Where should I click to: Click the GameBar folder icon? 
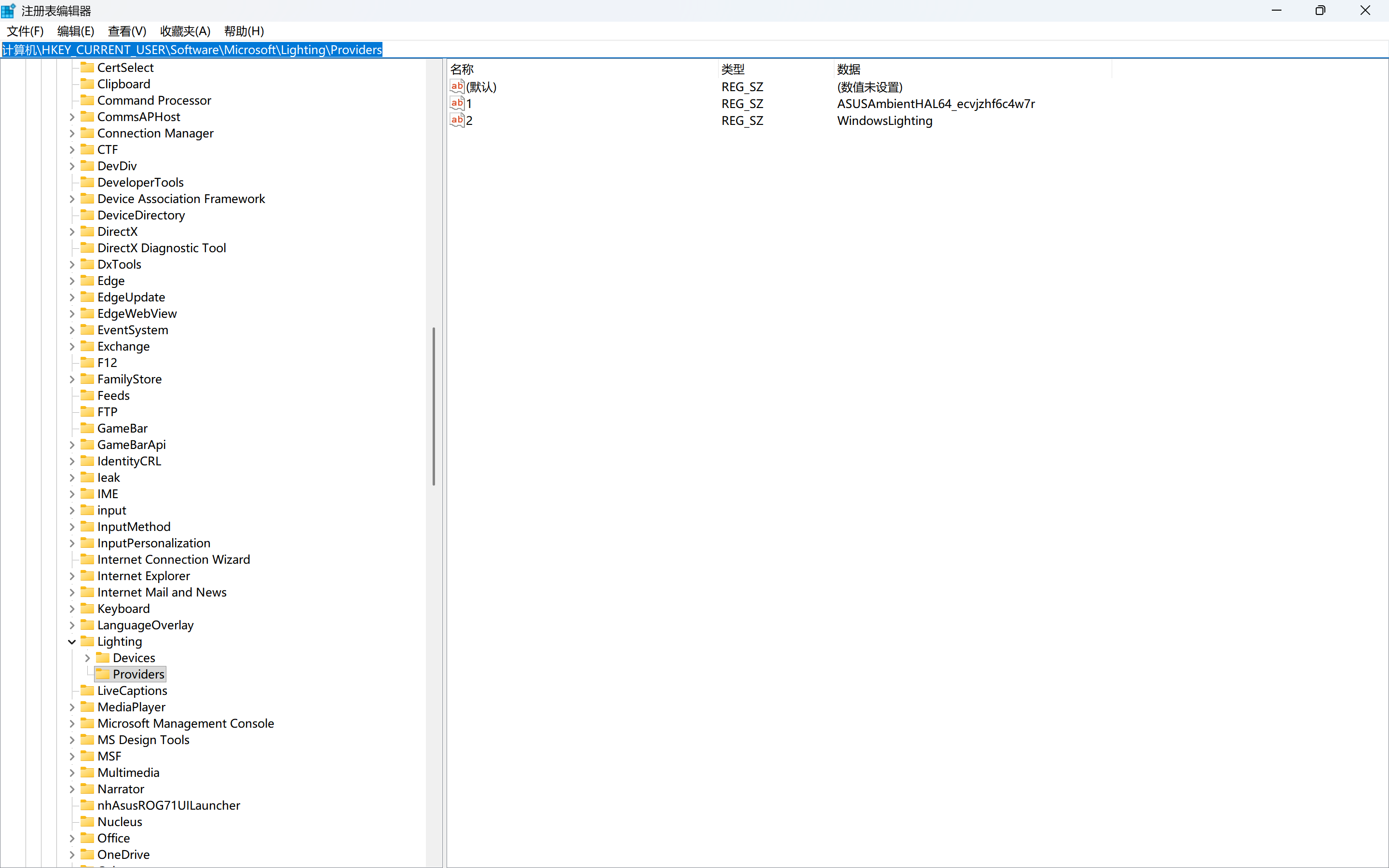[x=87, y=428]
